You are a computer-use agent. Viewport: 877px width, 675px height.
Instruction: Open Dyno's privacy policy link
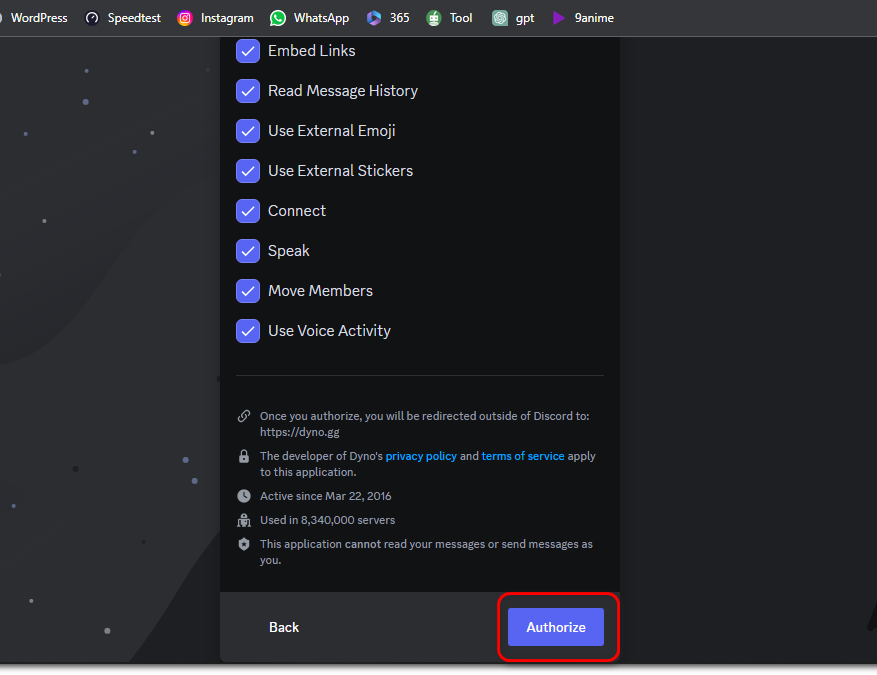click(x=421, y=456)
